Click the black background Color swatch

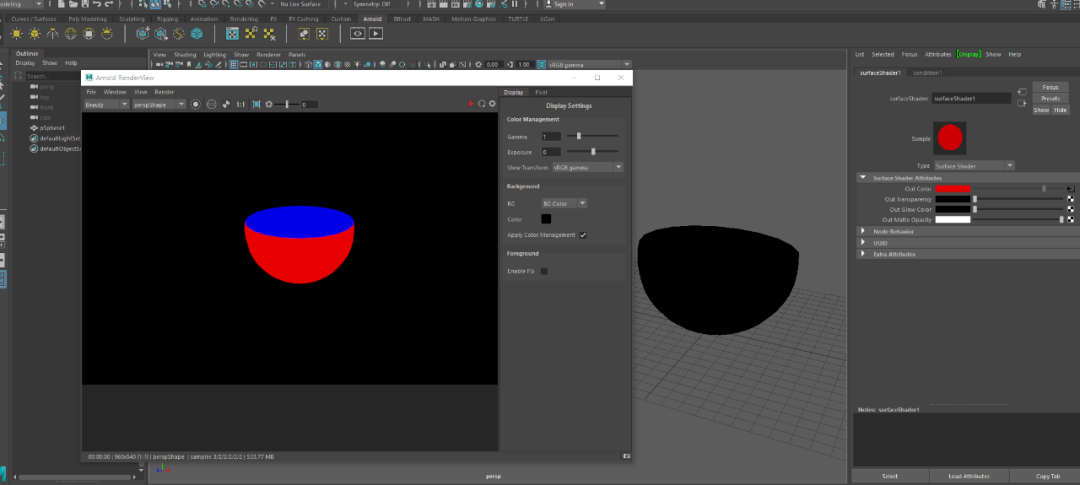[546, 219]
